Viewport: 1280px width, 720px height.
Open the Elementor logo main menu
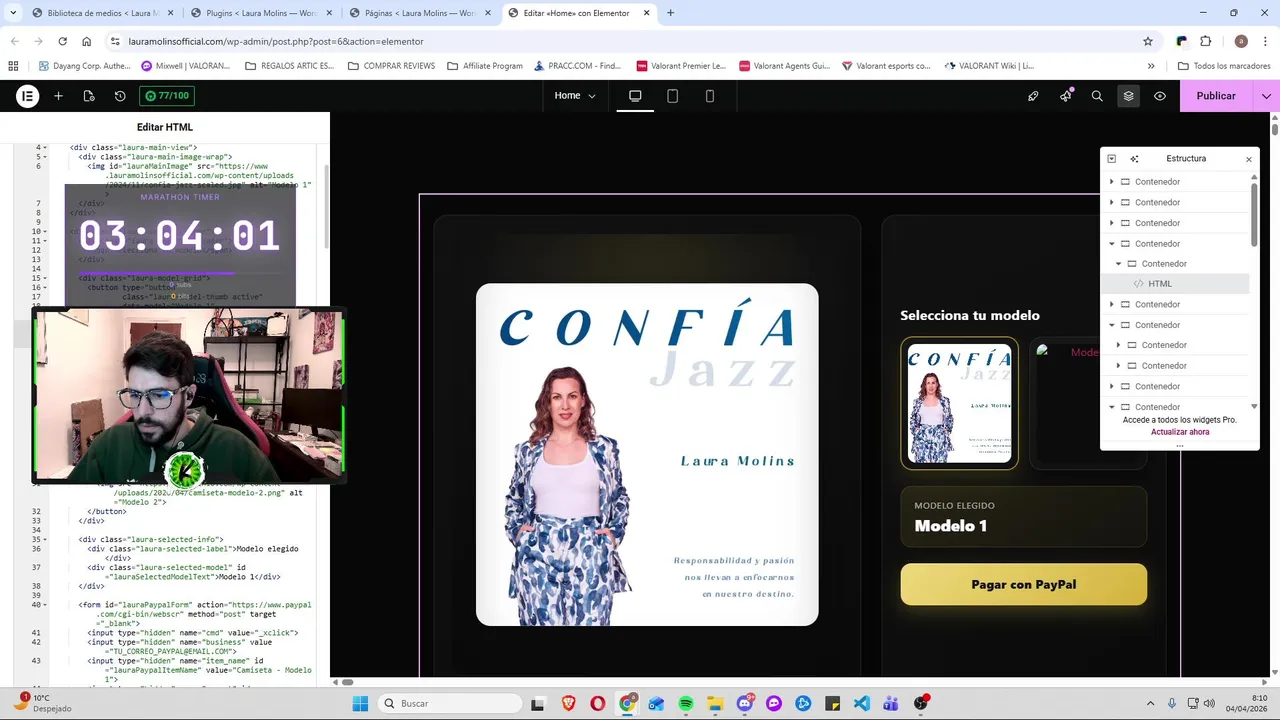pyautogui.click(x=27, y=96)
